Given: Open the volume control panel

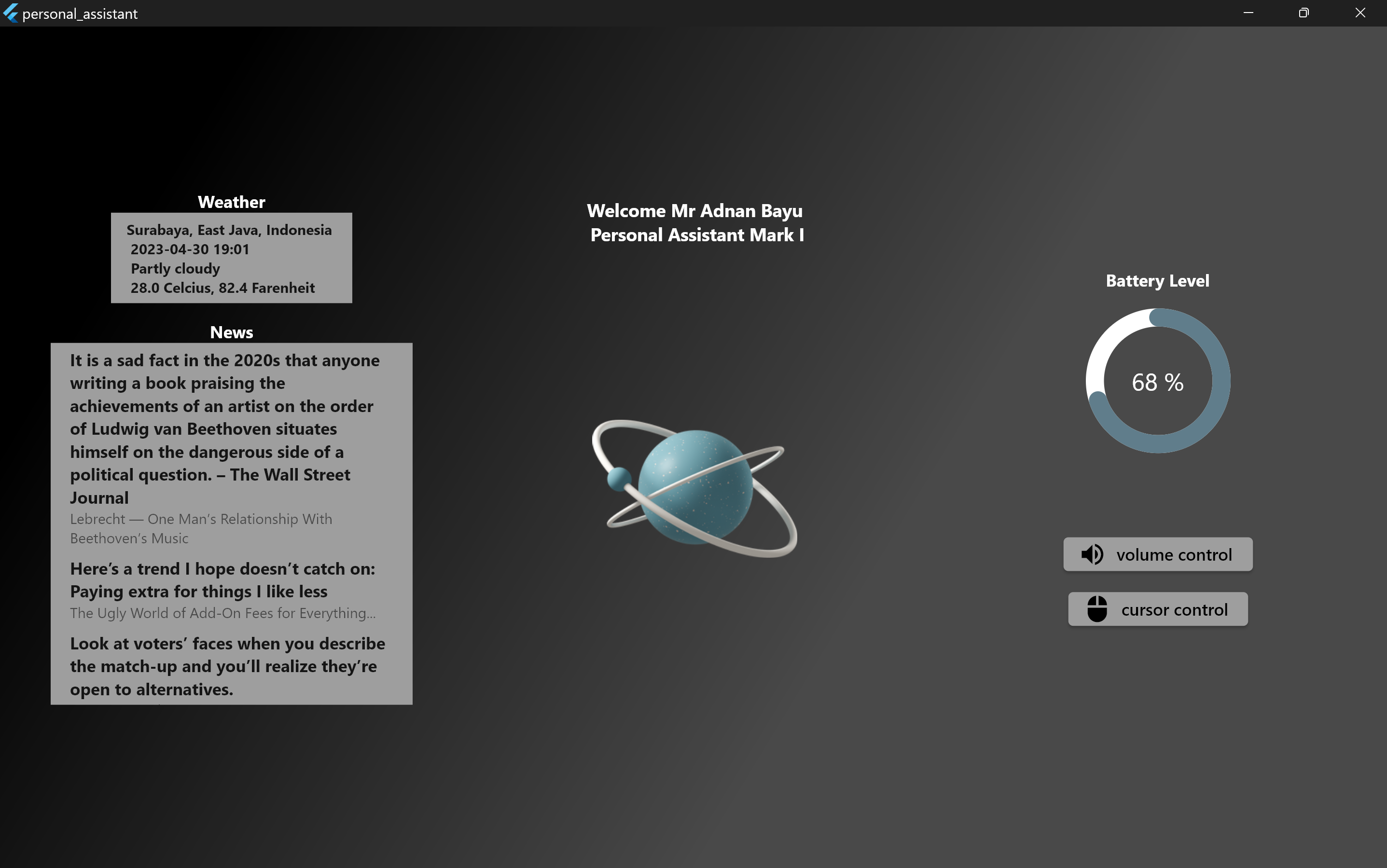Looking at the screenshot, I should (1157, 554).
